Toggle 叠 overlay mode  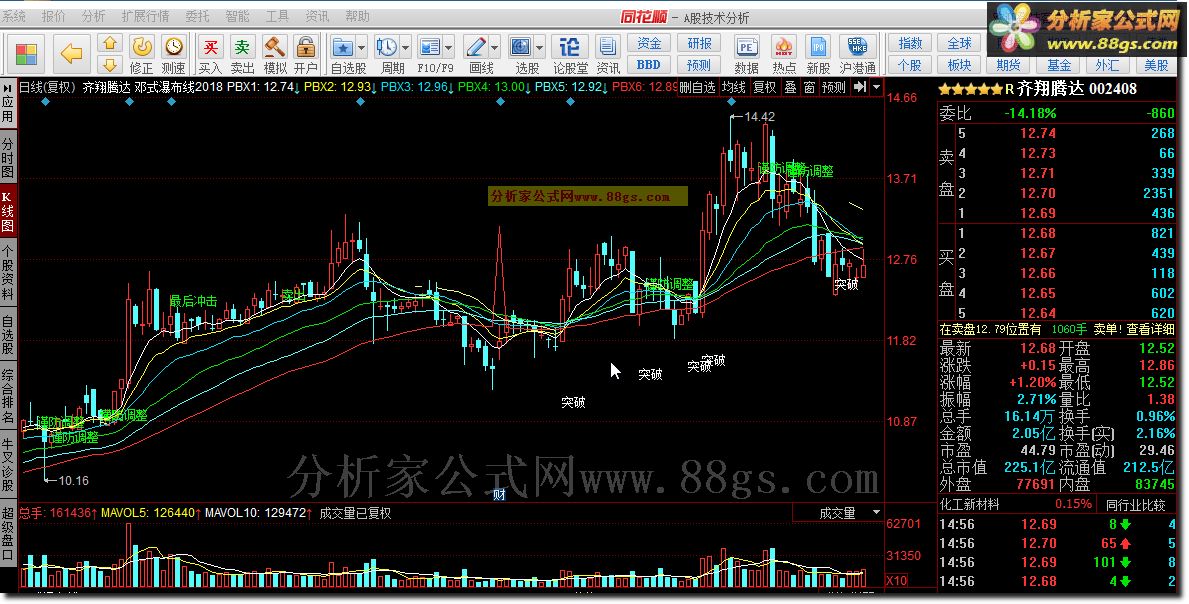(x=790, y=87)
